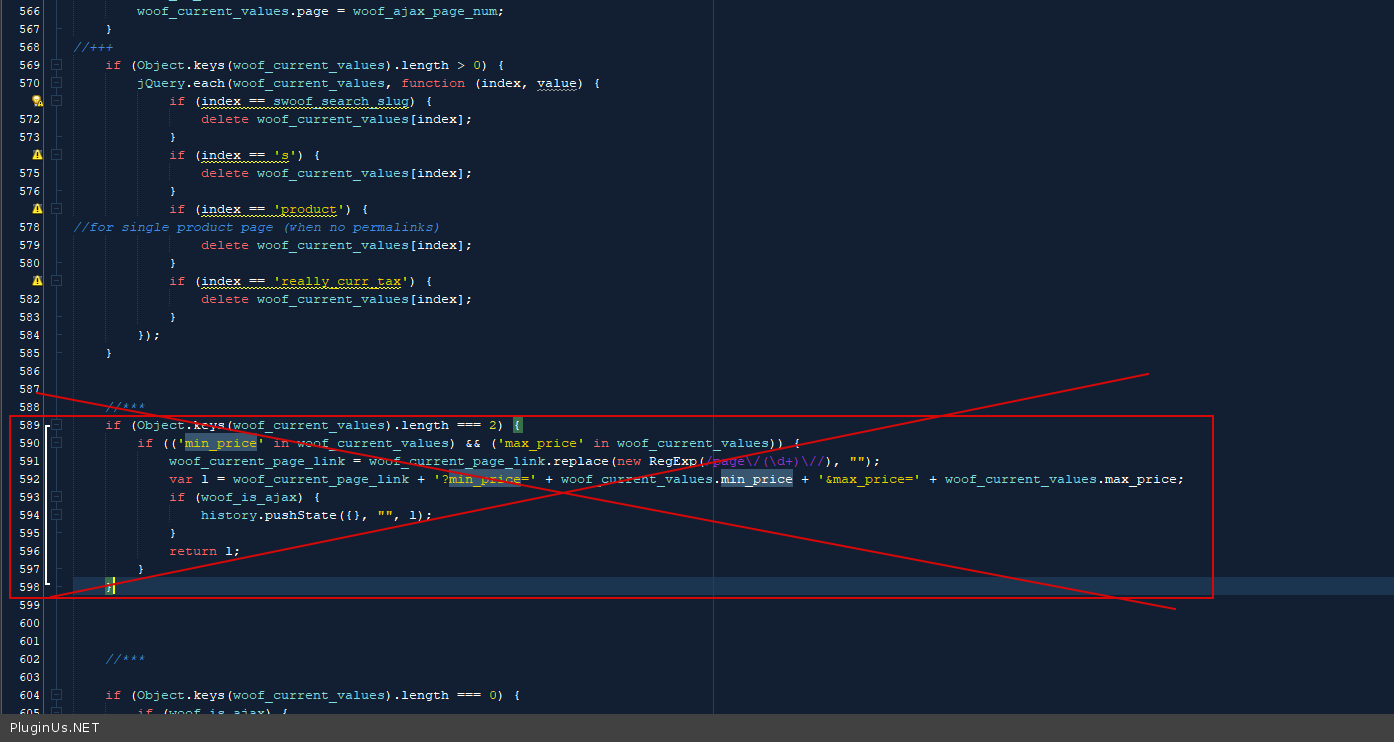Screen dimensions: 1394x742
Task: Collapse the woof_is_ajax fold at line 593
Action: (57, 497)
